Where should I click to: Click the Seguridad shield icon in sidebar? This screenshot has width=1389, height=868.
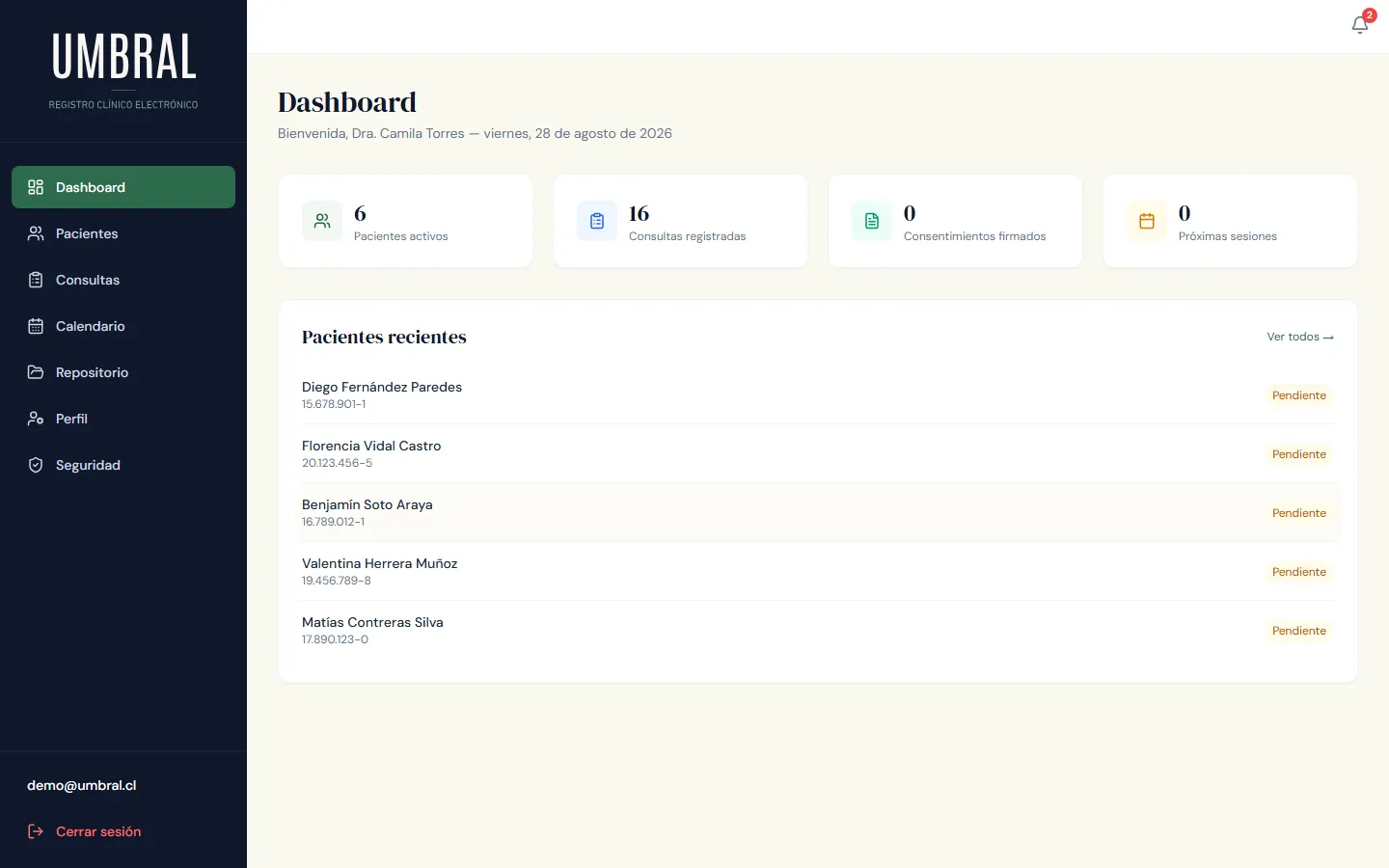point(36,465)
